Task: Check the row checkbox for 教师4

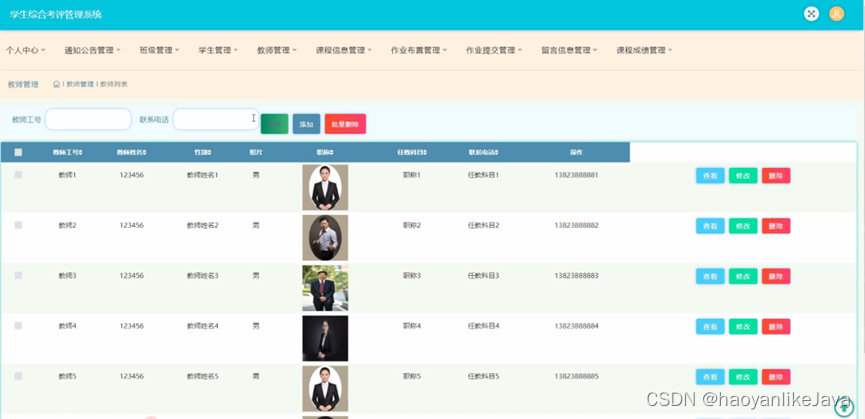Action: point(18,326)
